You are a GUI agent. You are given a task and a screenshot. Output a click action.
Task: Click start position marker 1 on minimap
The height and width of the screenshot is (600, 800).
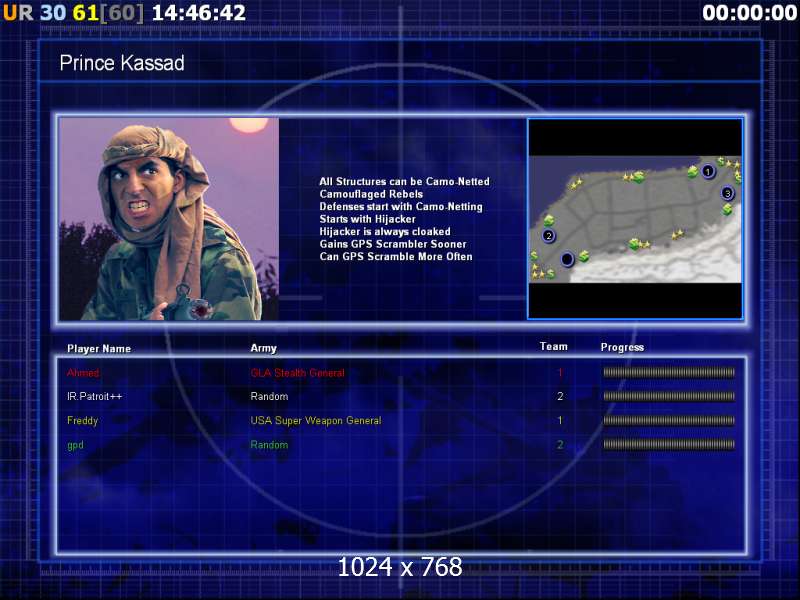point(708,171)
